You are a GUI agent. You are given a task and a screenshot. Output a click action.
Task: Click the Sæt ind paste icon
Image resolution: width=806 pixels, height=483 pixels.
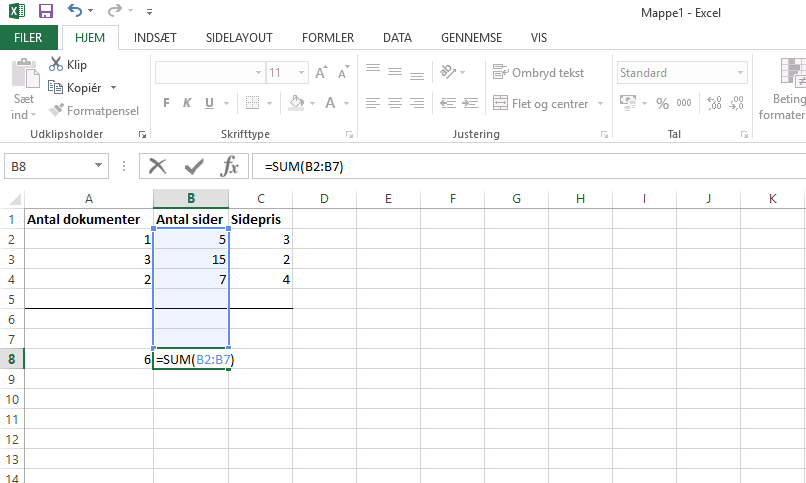tap(25, 73)
